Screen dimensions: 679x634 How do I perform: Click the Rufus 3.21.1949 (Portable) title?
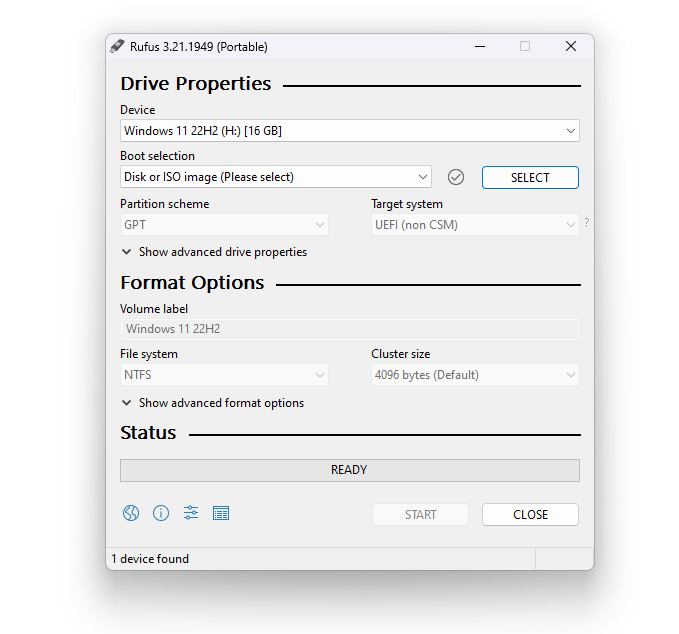[x=199, y=46]
